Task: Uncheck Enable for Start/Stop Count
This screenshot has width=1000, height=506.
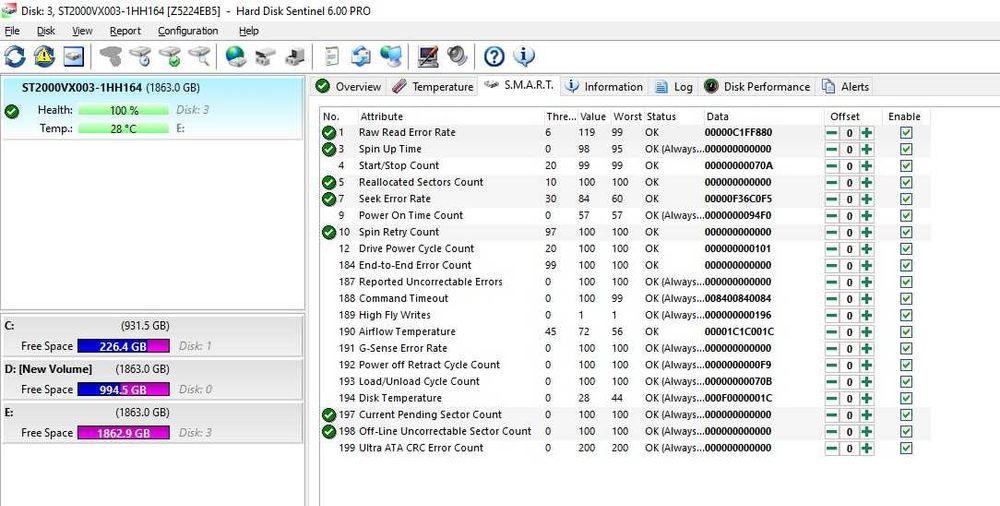Action: tap(906, 166)
